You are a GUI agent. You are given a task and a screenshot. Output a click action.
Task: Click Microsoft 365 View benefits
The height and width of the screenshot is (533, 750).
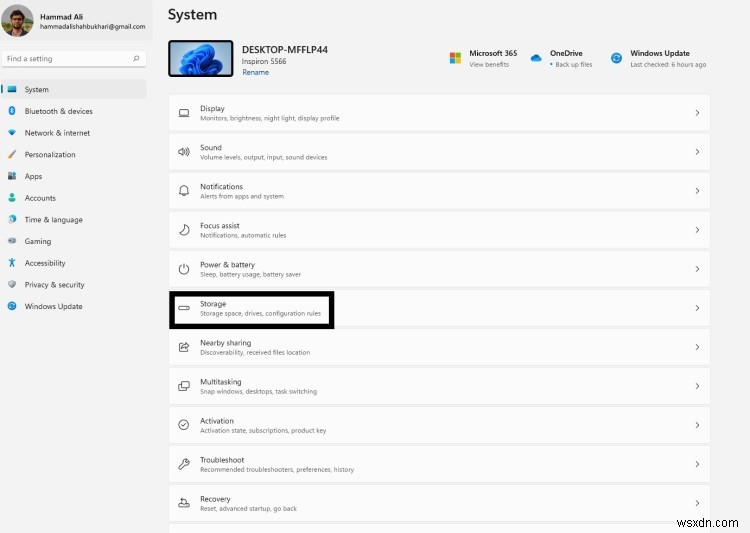489,65
